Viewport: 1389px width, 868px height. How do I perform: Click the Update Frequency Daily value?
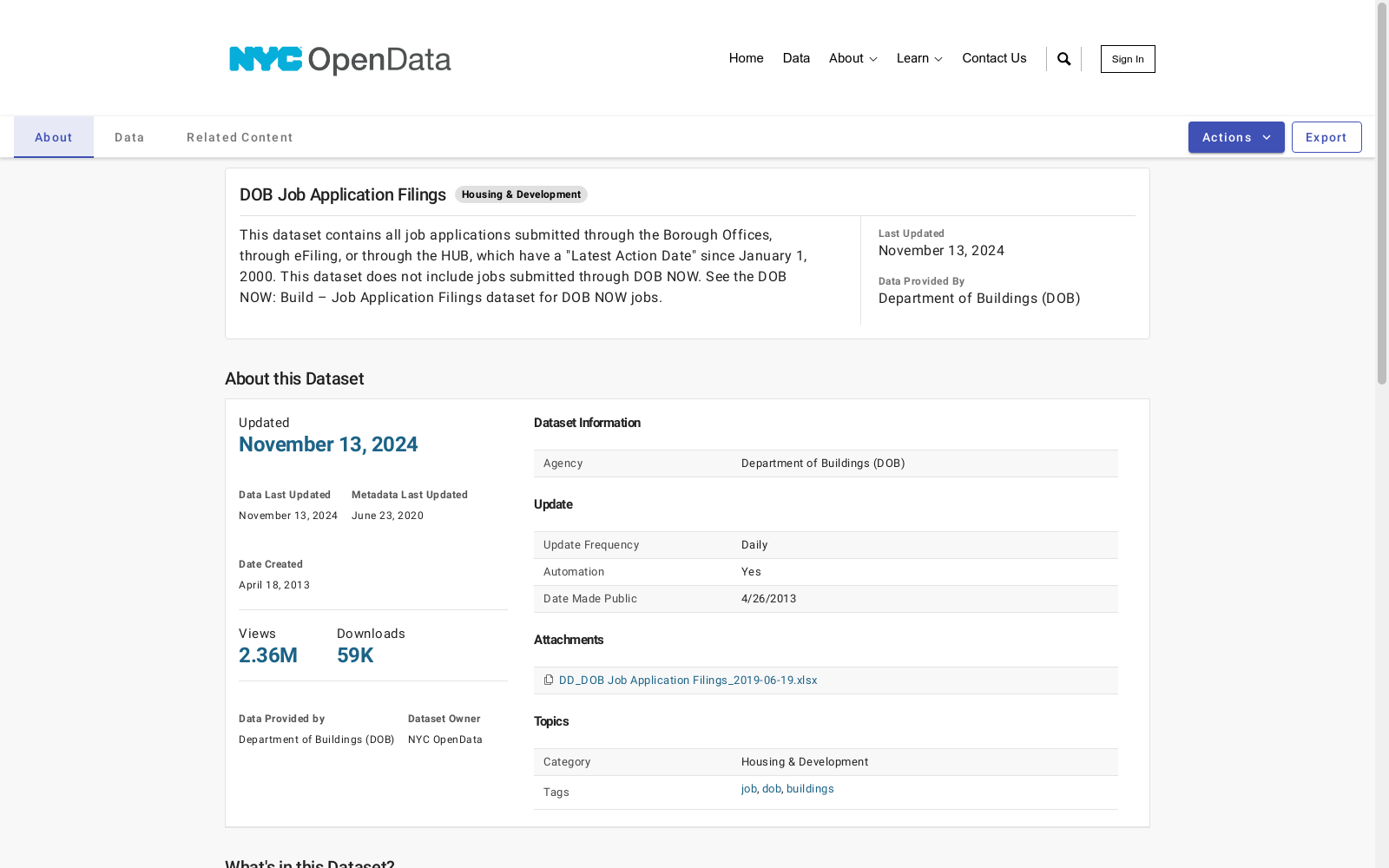click(754, 545)
